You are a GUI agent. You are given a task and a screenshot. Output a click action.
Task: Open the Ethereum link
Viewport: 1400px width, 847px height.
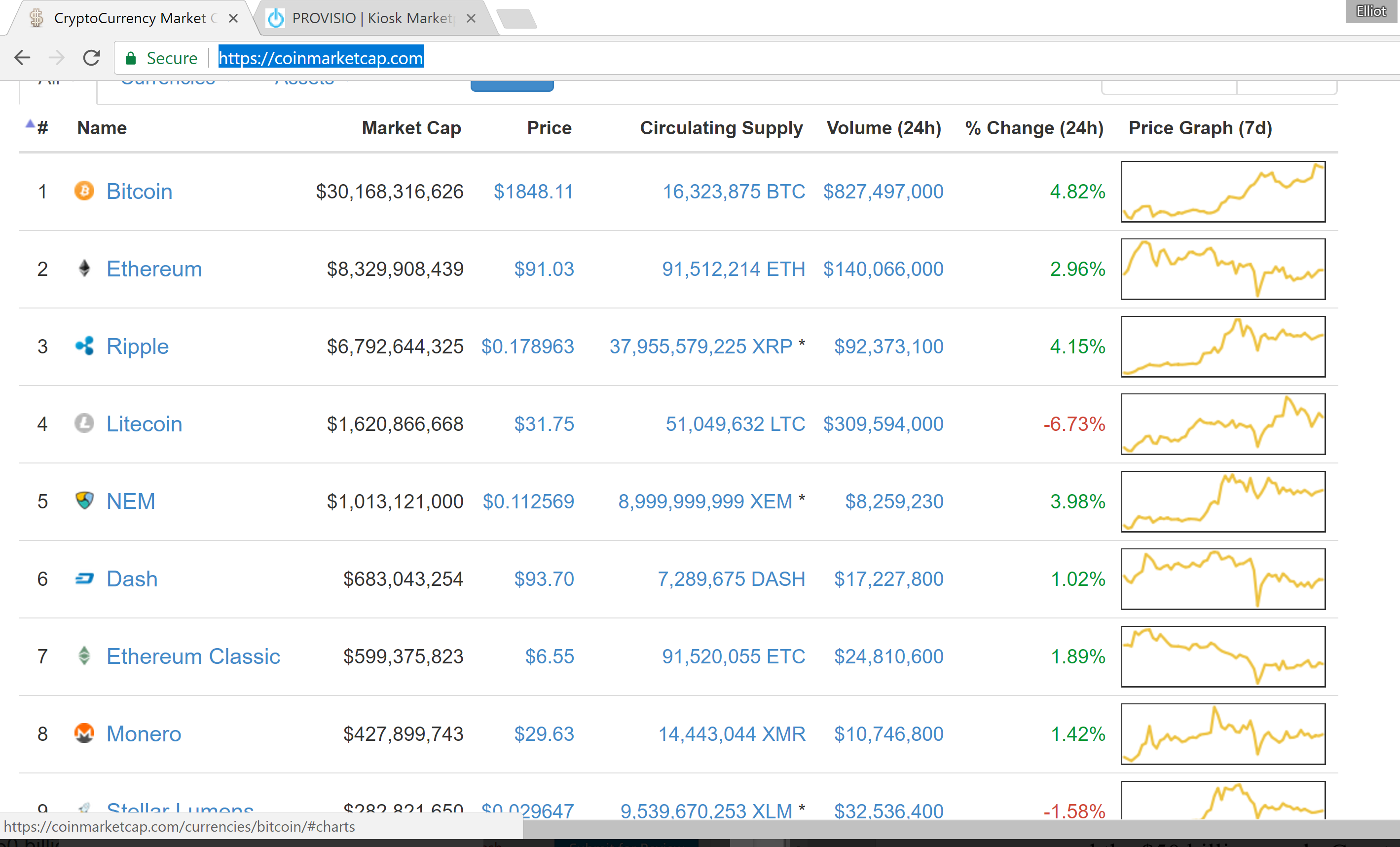pyautogui.click(x=154, y=269)
